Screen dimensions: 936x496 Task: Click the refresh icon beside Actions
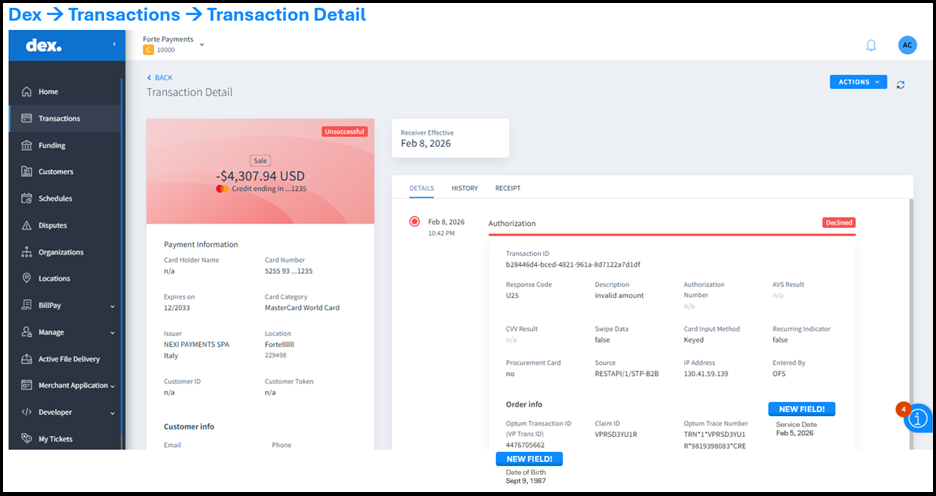(901, 84)
